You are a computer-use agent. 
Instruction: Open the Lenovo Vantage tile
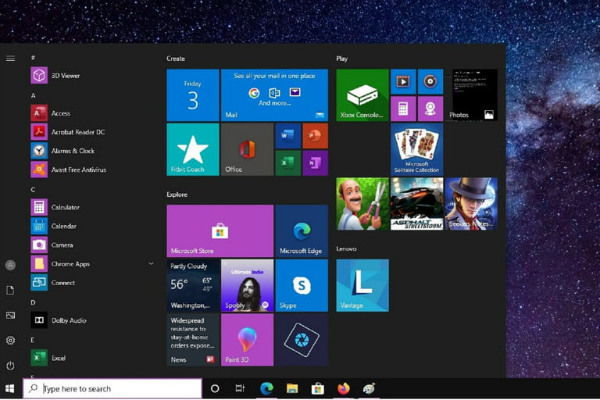click(362, 285)
